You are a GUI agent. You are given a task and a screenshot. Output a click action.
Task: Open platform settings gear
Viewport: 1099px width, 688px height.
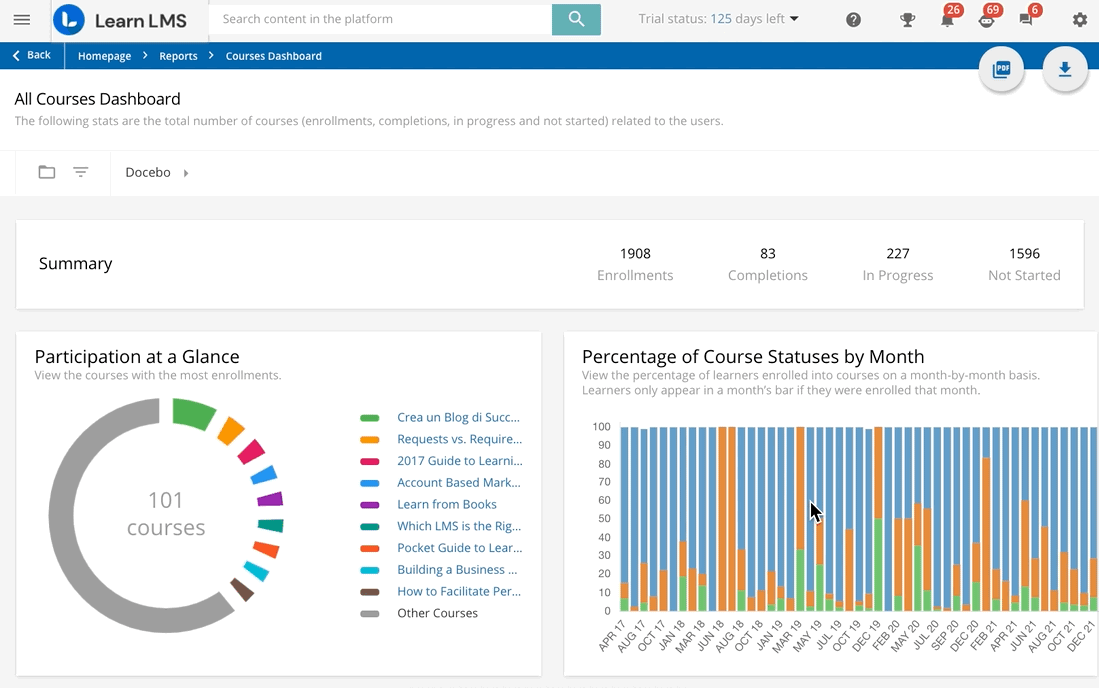point(1079,20)
